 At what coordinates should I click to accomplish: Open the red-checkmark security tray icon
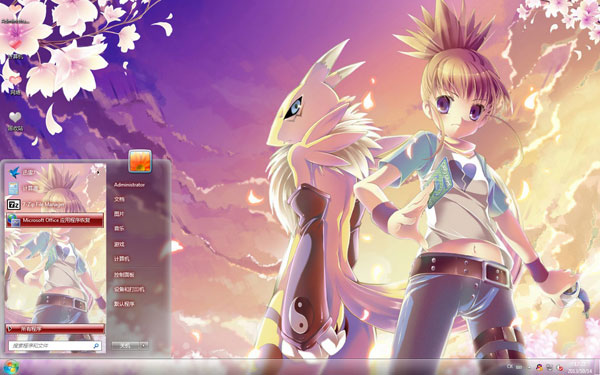pos(560,368)
